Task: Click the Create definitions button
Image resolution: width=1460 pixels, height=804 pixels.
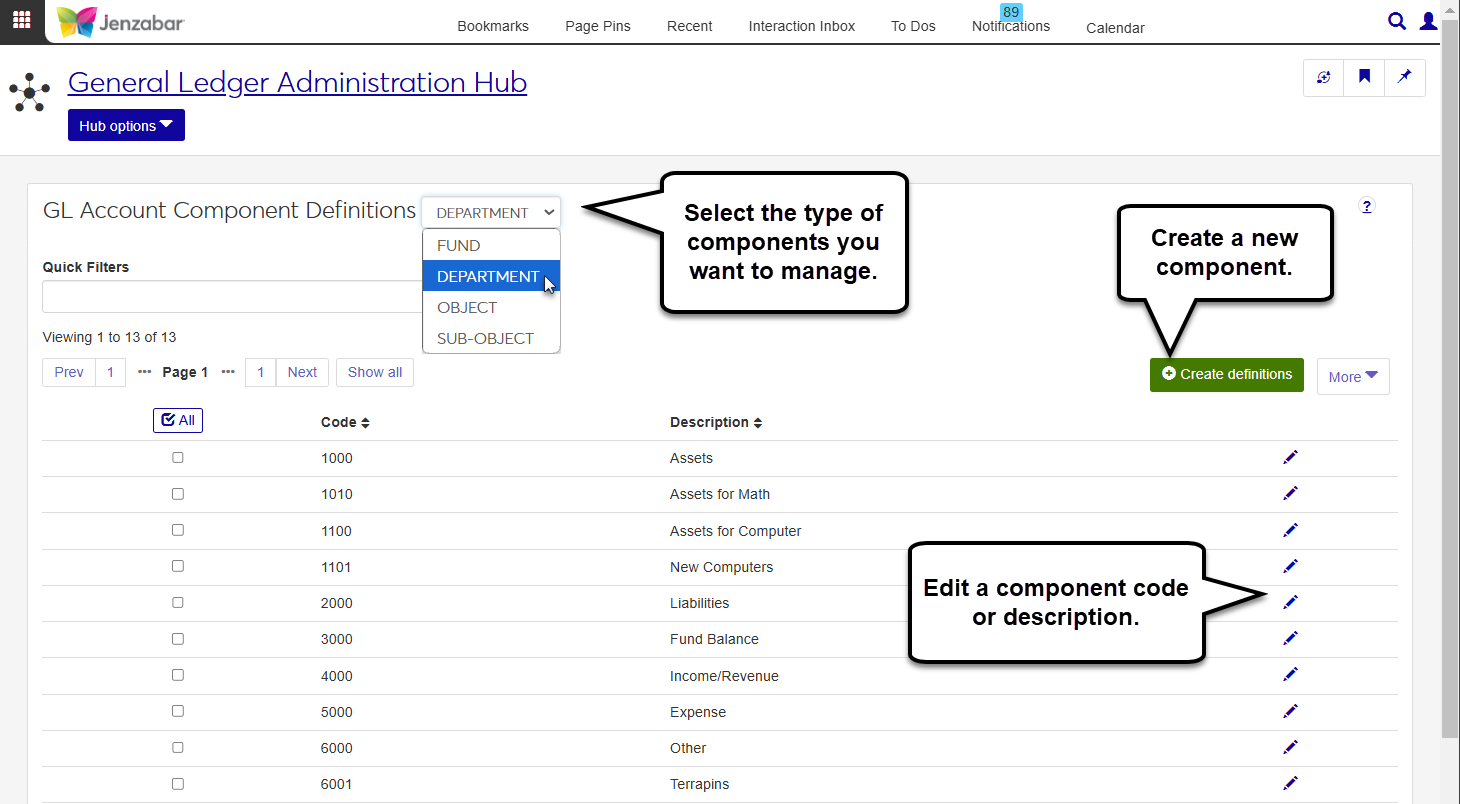Action: [x=1226, y=374]
